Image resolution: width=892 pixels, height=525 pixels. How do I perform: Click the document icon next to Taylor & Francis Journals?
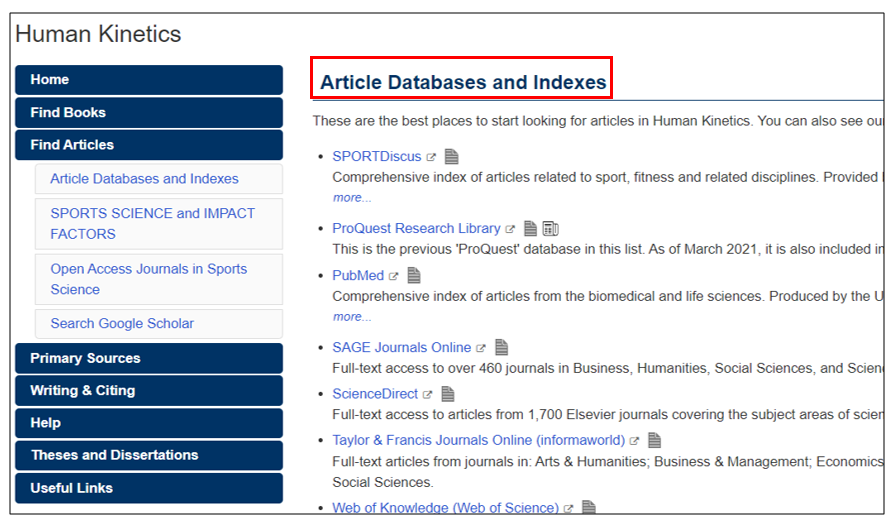[x=655, y=440]
